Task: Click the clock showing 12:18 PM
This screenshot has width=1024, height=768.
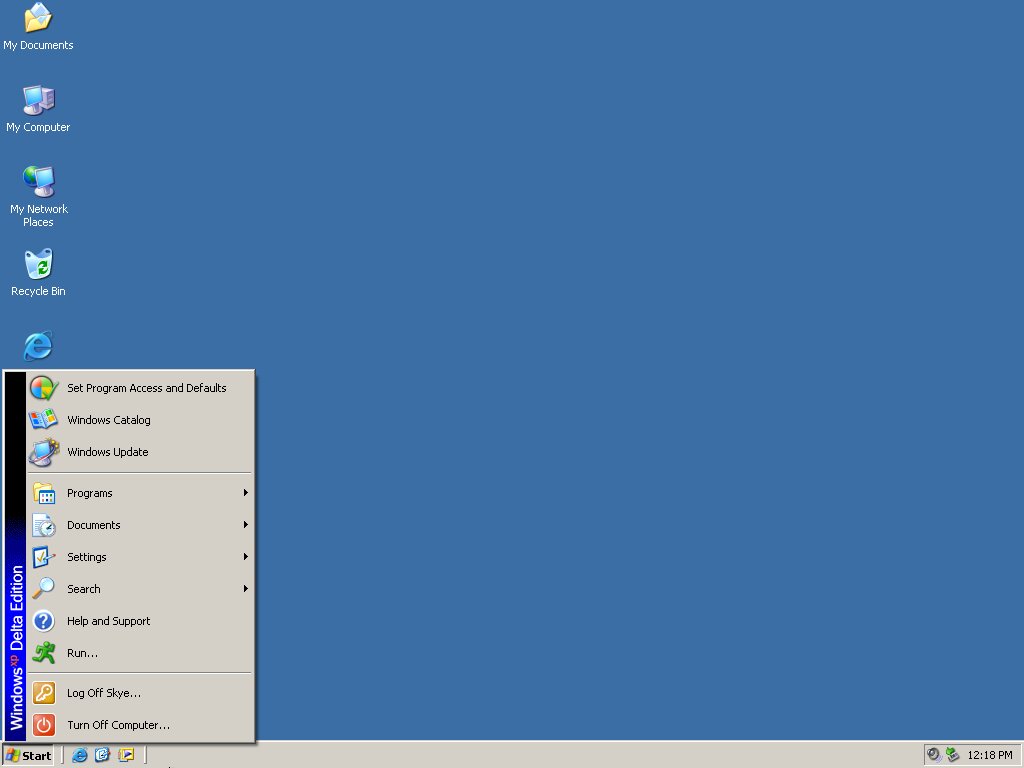Action: coord(989,754)
